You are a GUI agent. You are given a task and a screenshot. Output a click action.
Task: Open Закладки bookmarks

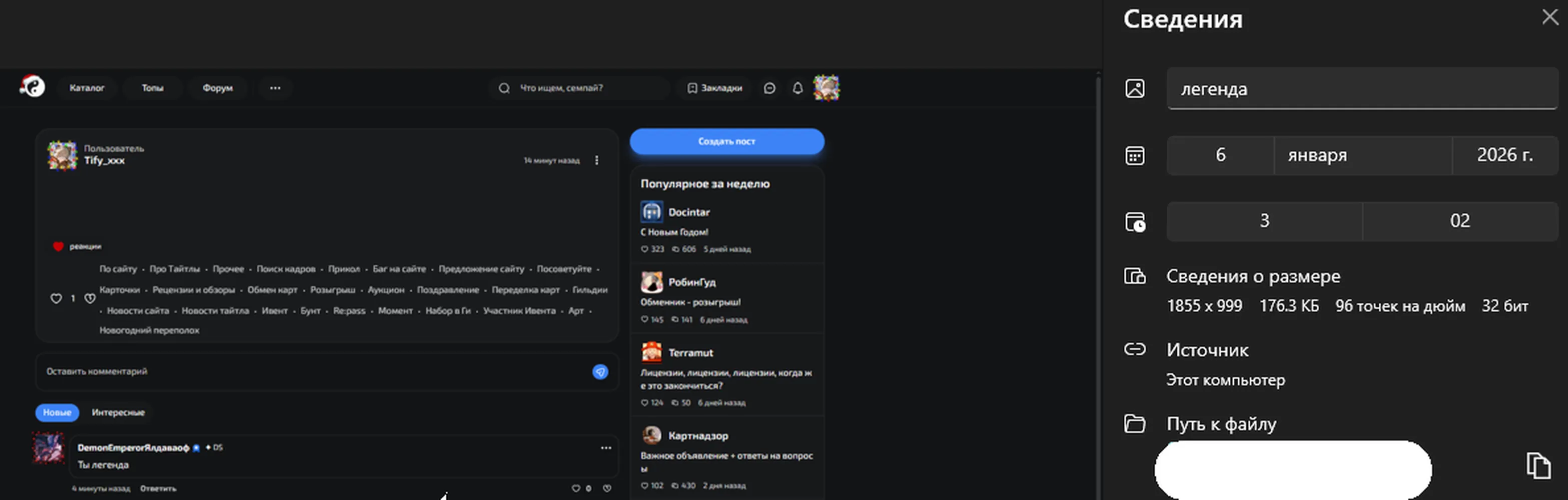pyautogui.click(x=714, y=88)
